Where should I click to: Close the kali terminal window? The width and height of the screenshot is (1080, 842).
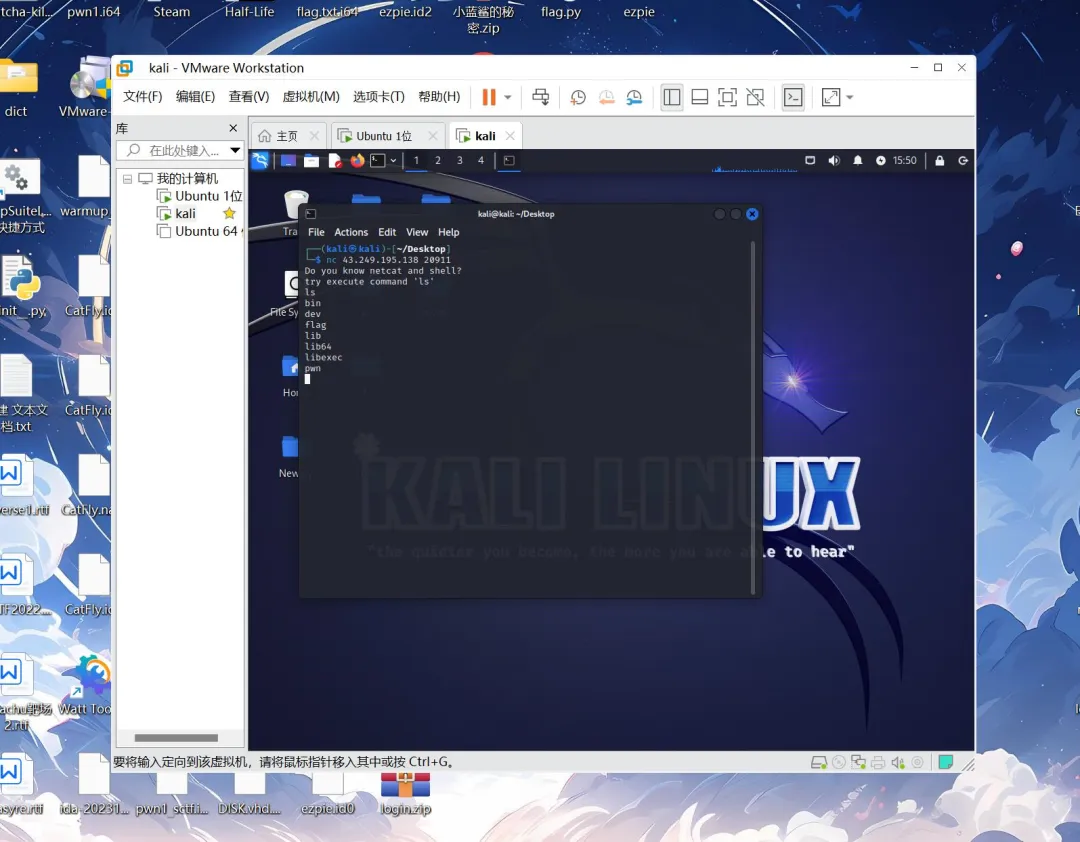tap(752, 214)
